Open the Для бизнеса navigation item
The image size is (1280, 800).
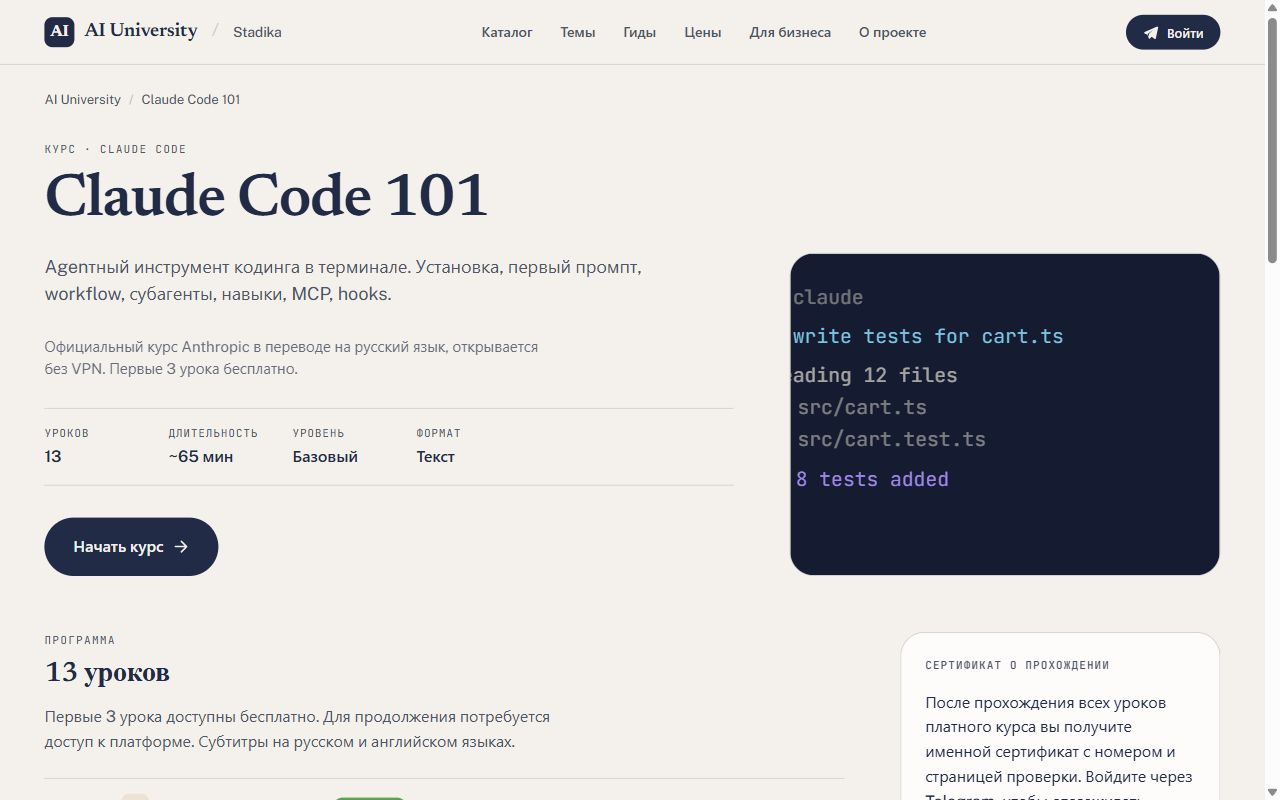790,32
